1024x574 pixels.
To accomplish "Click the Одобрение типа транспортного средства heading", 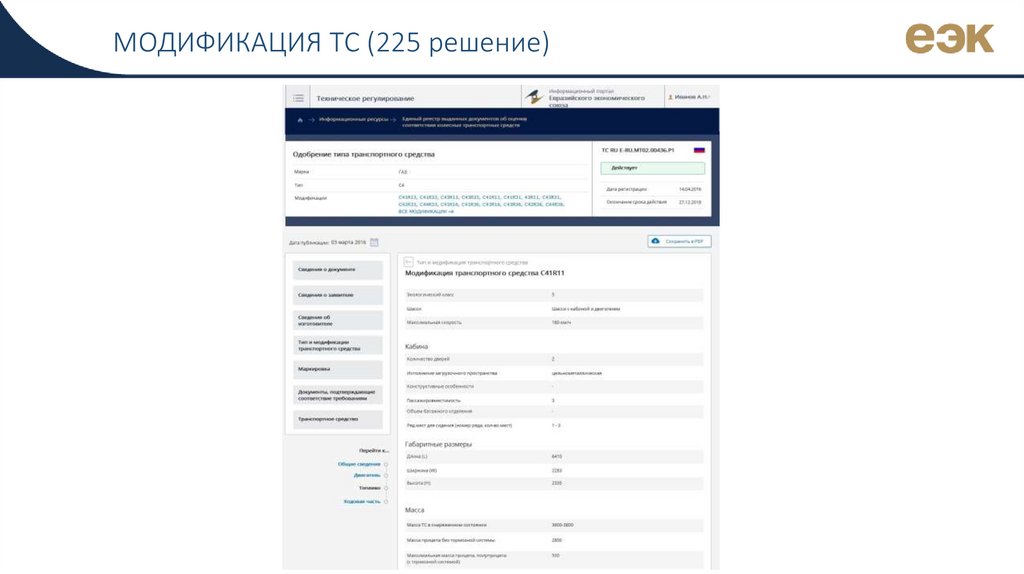I will 364,154.
